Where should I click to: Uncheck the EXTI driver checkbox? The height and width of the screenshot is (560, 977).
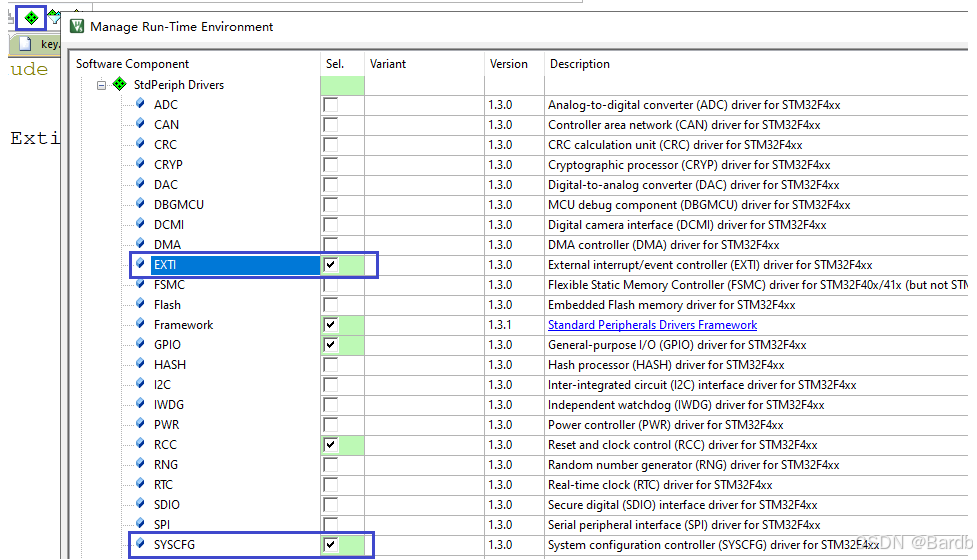click(x=331, y=265)
